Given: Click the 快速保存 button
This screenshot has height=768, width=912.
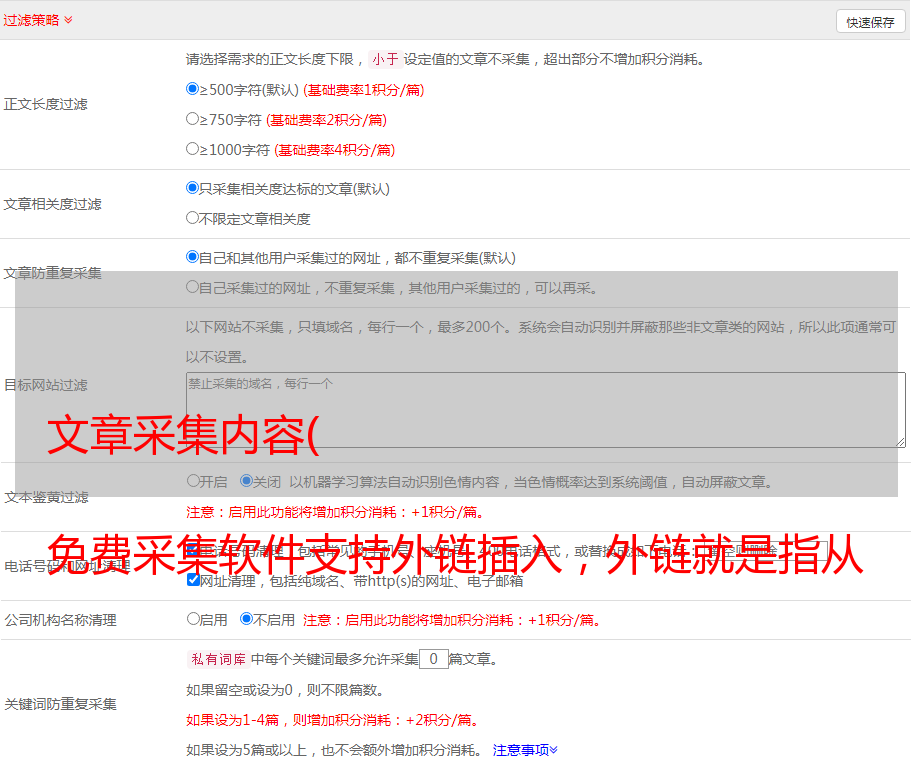Looking at the screenshot, I should [x=870, y=22].
